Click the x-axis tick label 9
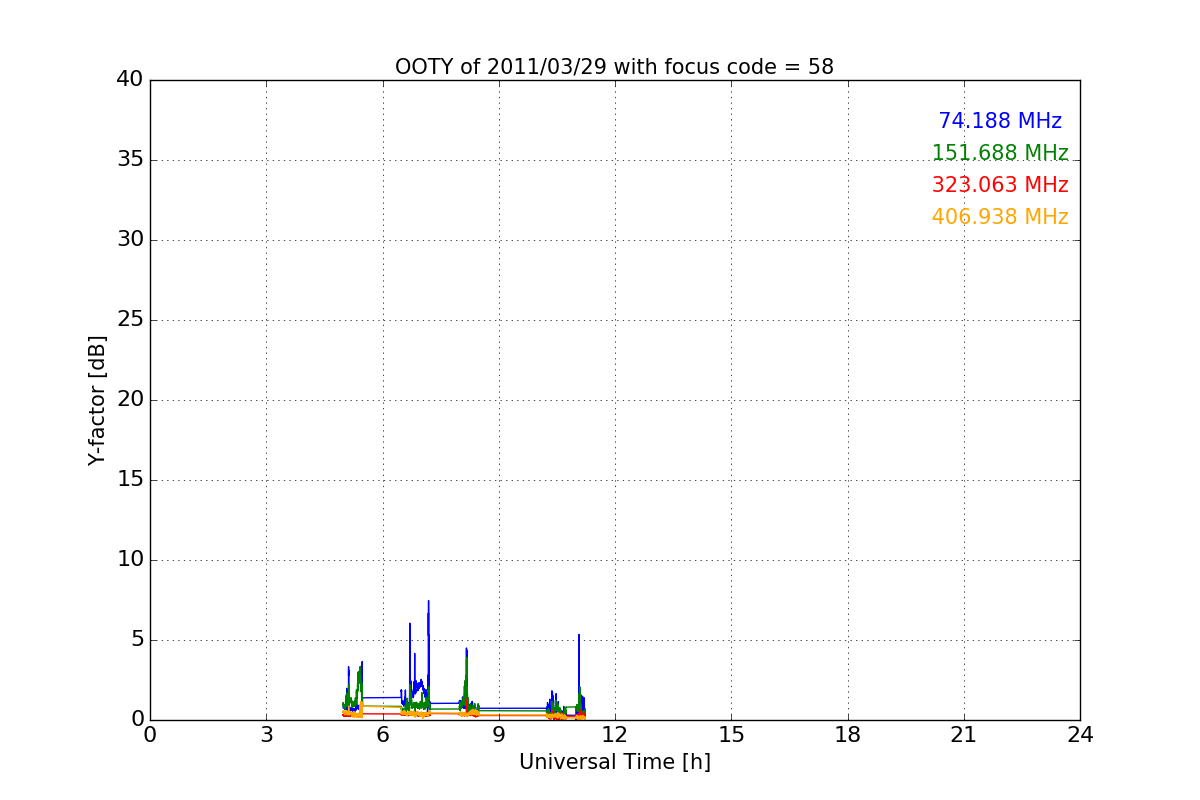 tap(499, 735)
